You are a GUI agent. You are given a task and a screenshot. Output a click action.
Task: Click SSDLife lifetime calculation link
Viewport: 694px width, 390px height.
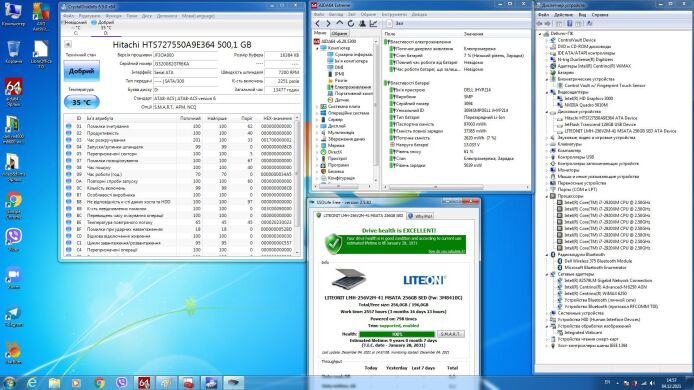447,251
